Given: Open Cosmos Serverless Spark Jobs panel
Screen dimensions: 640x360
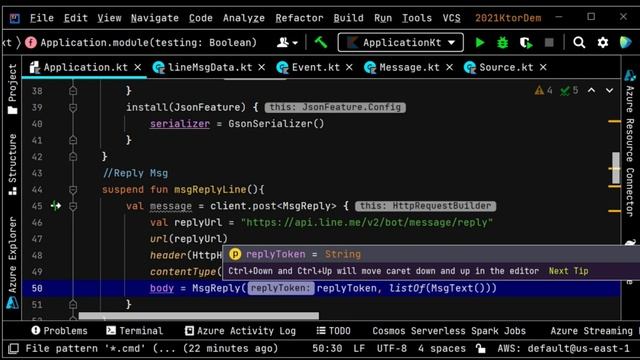Looking at the screenshot, I should [x=449, y=331].
